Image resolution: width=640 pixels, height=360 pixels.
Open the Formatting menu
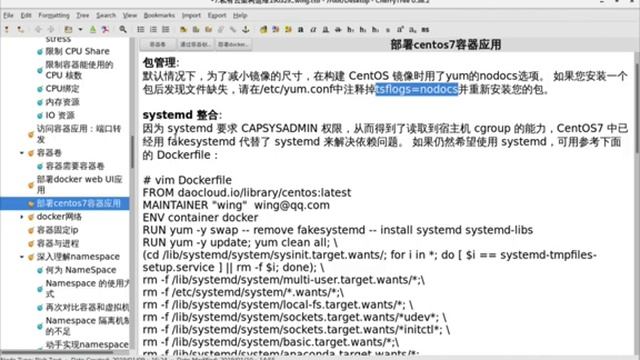pos(54,16)
